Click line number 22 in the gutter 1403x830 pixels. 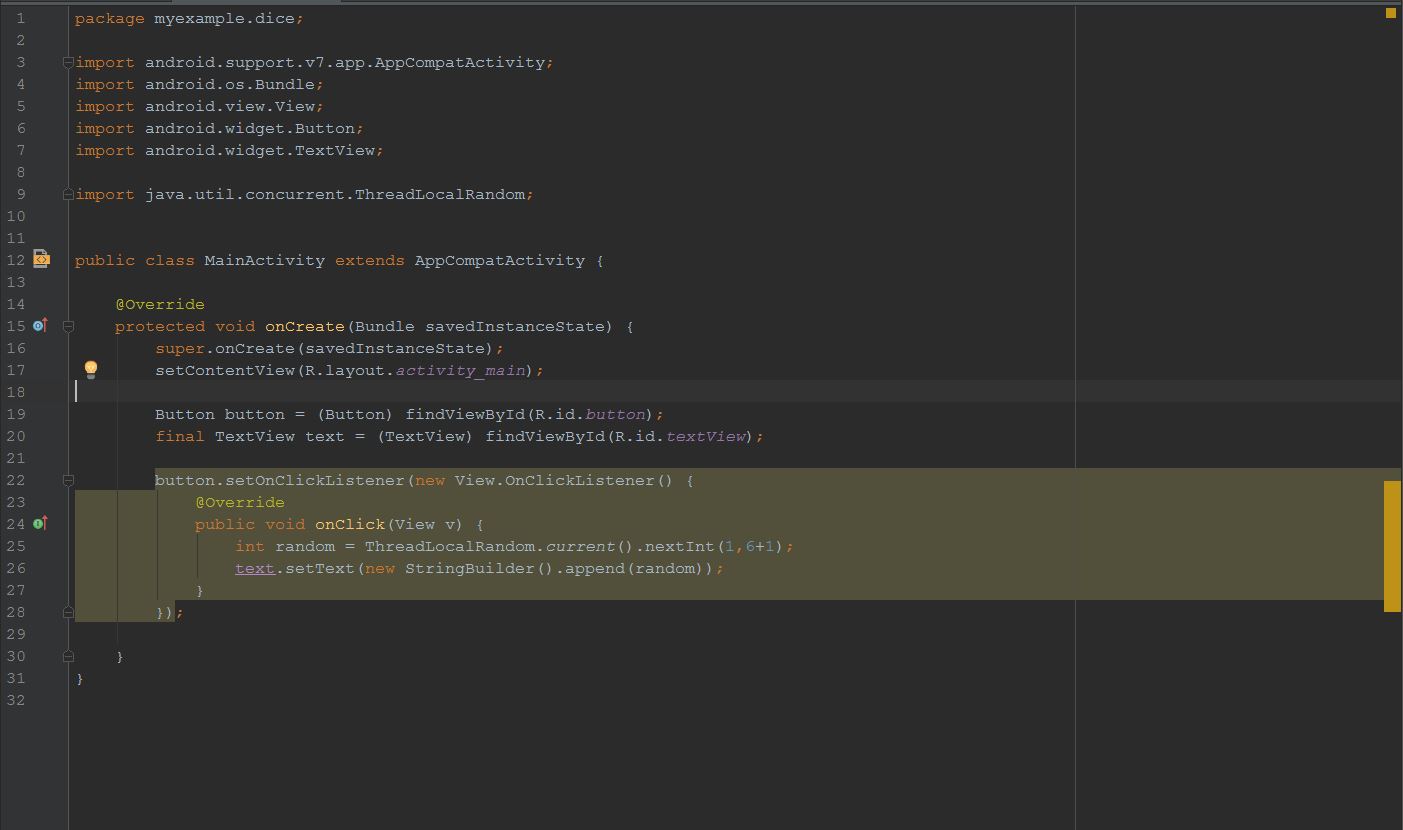(16, 480)
